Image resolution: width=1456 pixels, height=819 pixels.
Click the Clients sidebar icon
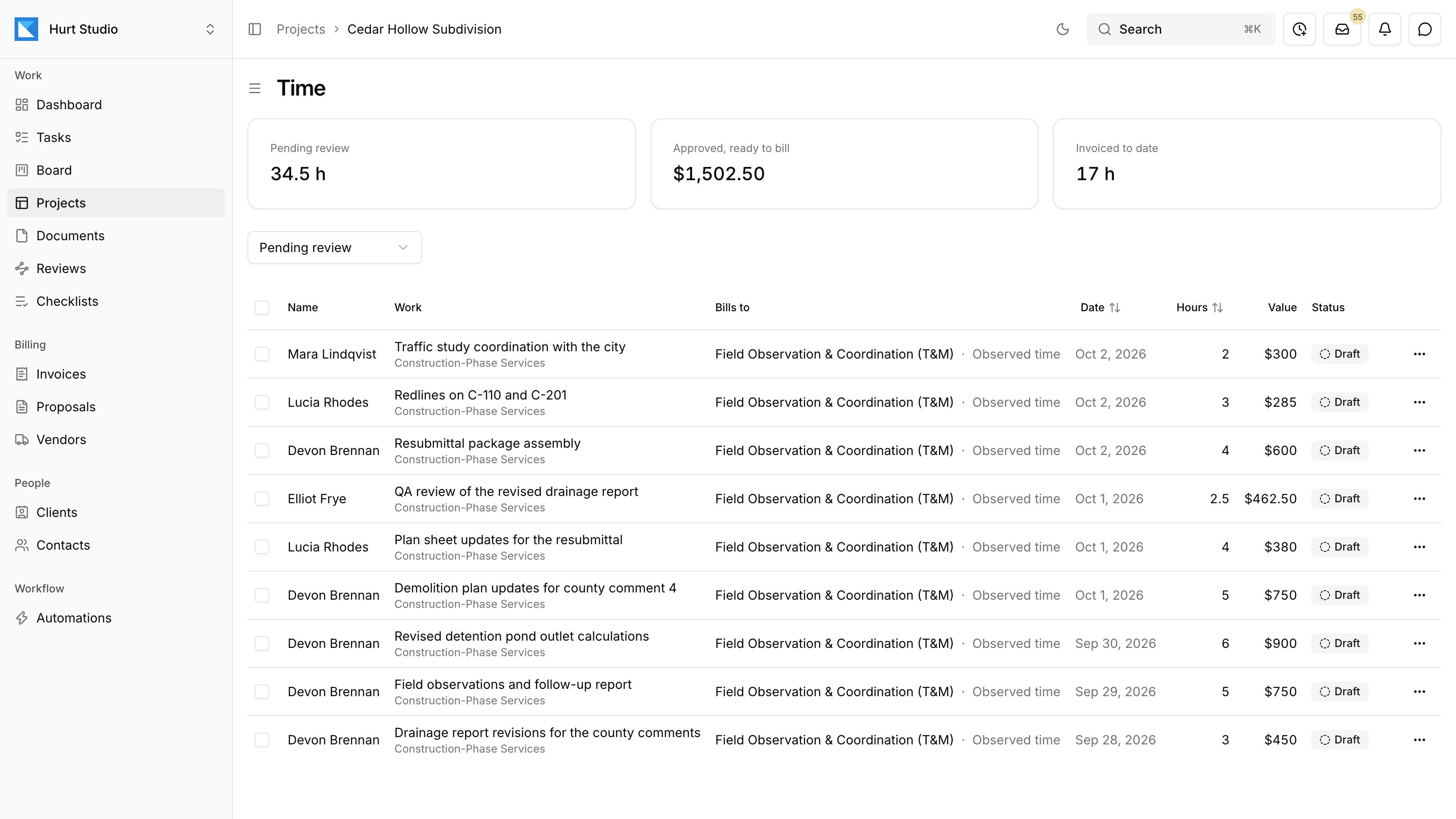(x=22, y=513)
